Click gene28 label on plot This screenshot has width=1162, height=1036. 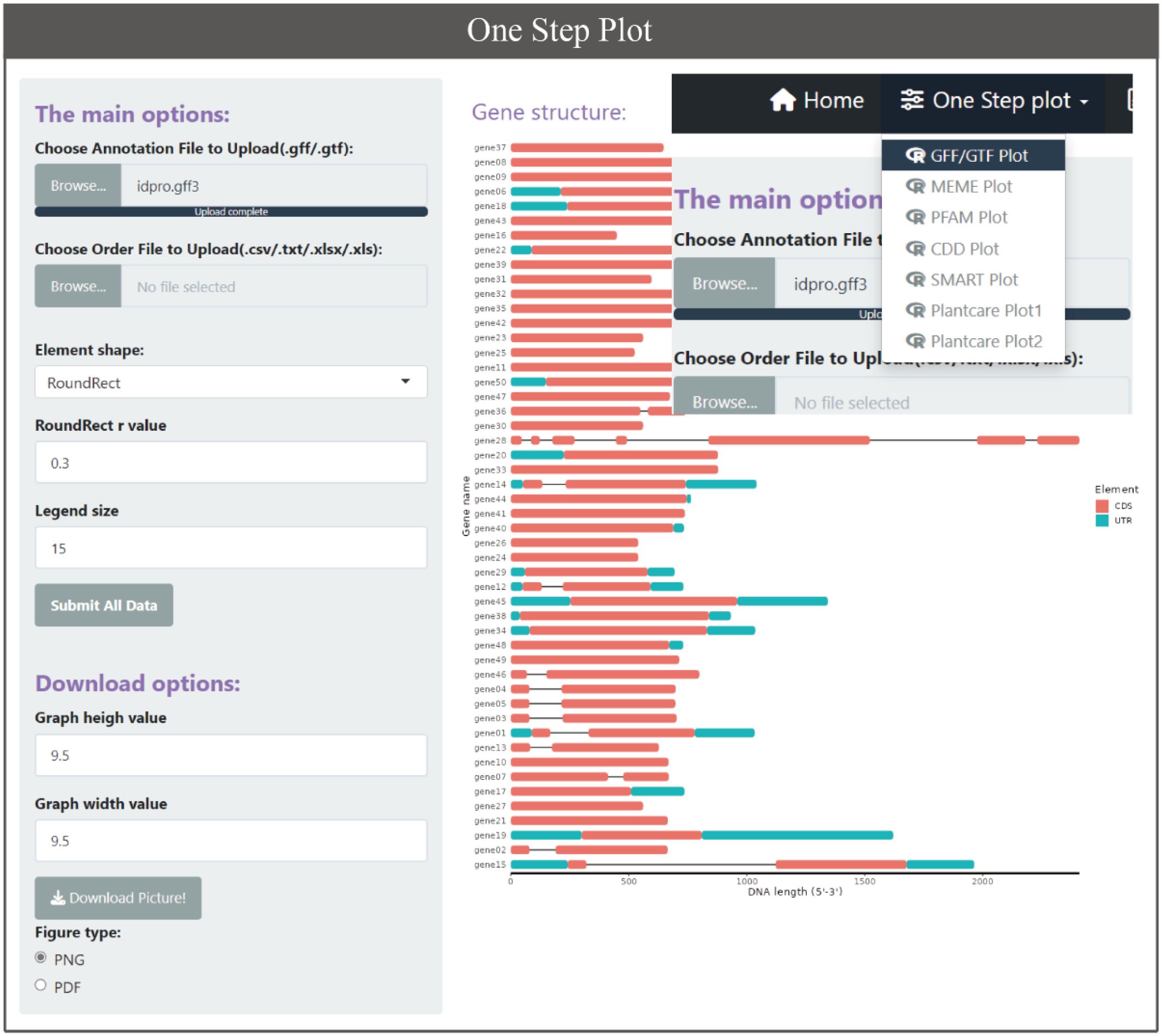pyautogui.click(x=490, y=441)
